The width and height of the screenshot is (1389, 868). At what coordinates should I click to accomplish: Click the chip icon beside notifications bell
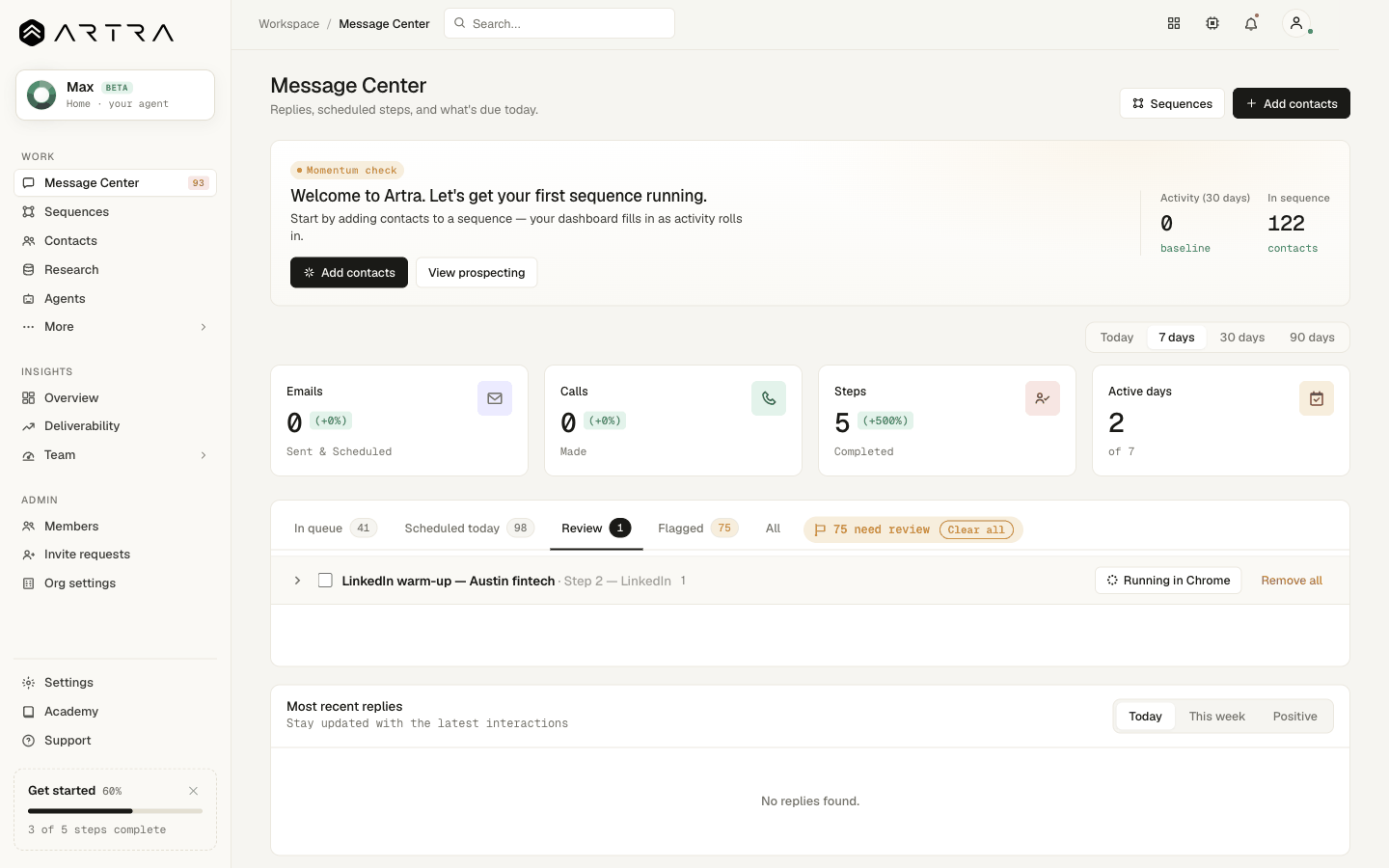click(1212, 23)
